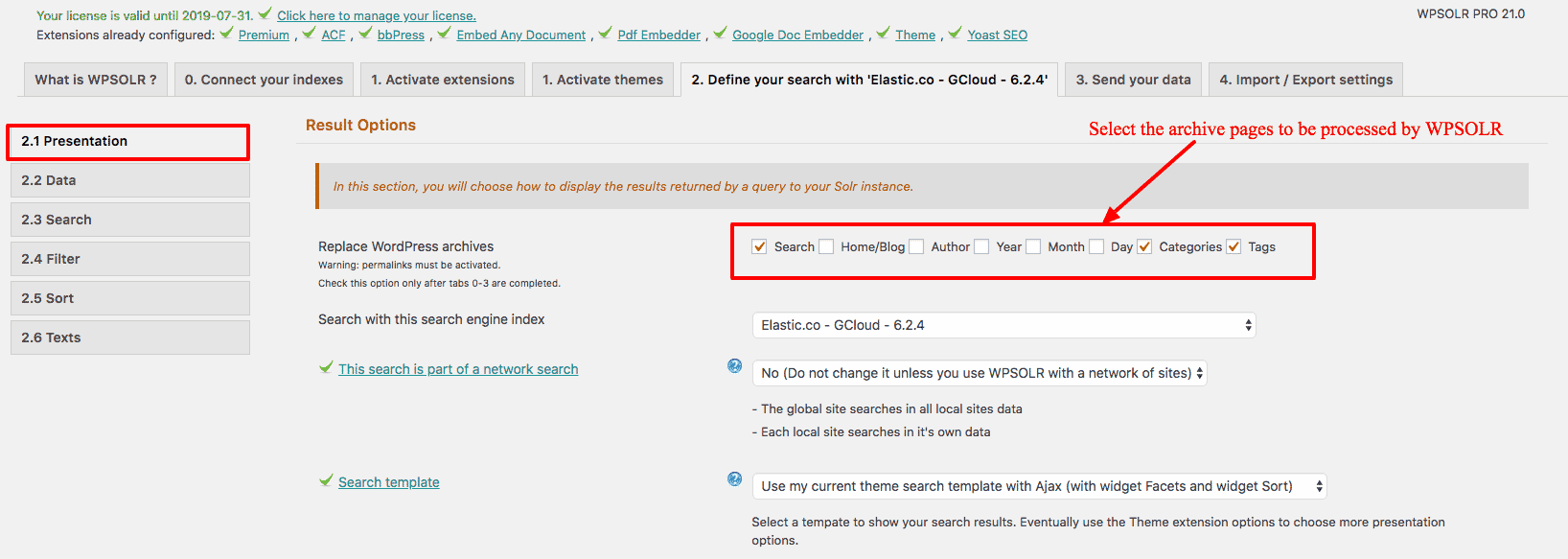Select the '1. Activate themes' tab
The width and height of the screenshot is (1568, 559).
coord(603,80)
